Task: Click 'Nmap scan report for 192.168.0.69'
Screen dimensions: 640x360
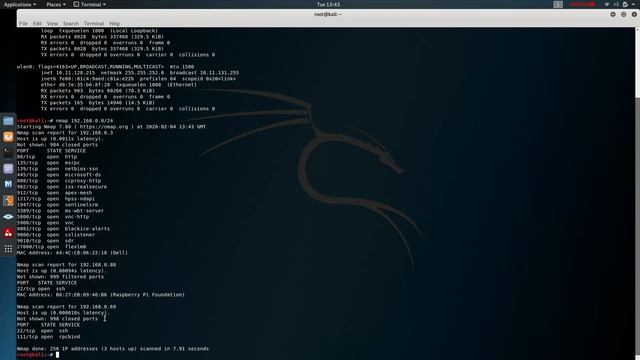Action: point(66,307)
